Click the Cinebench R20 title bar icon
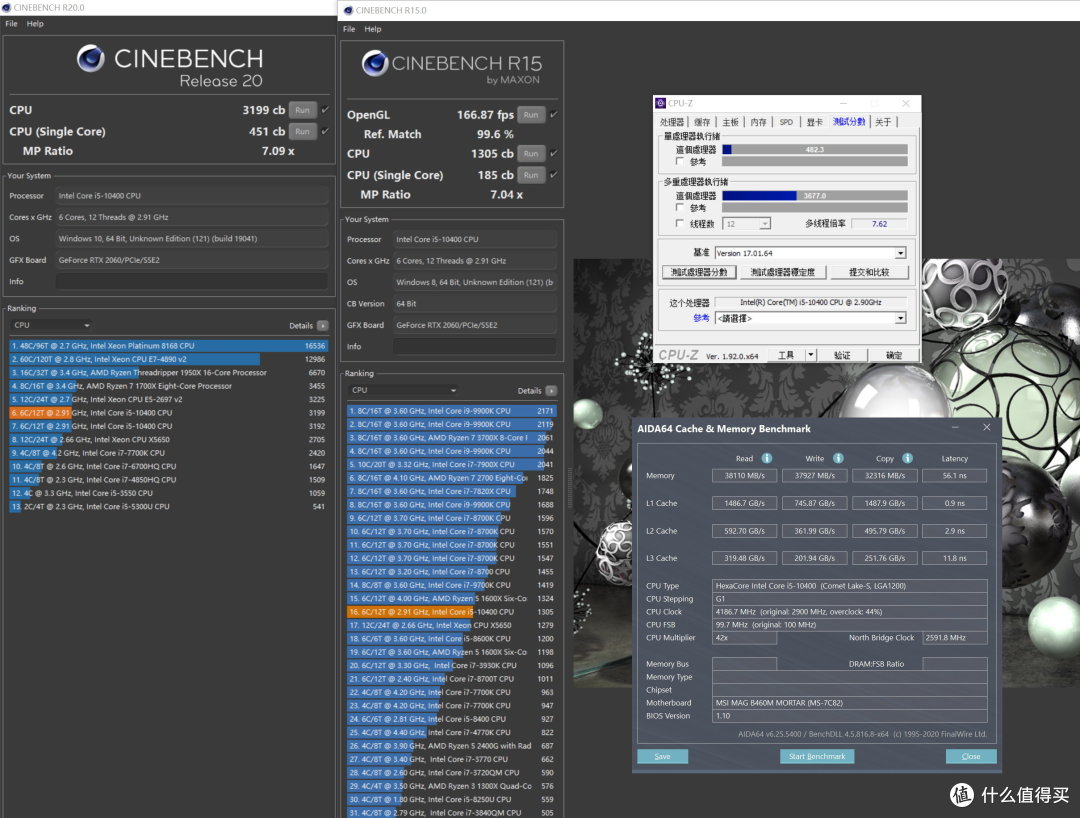Image resolution: width=1080 pixels, height=818 pixels. [6, 8]
